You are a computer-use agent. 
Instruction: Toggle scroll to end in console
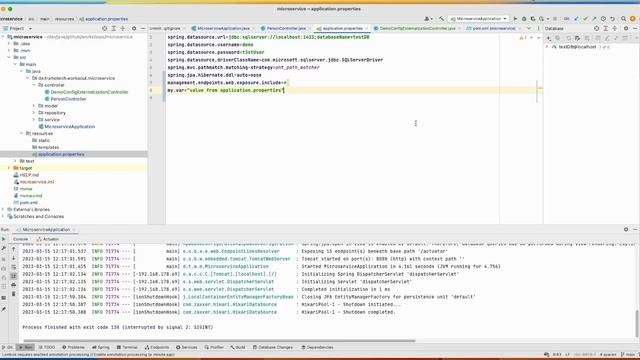click(x=13, y=276)
